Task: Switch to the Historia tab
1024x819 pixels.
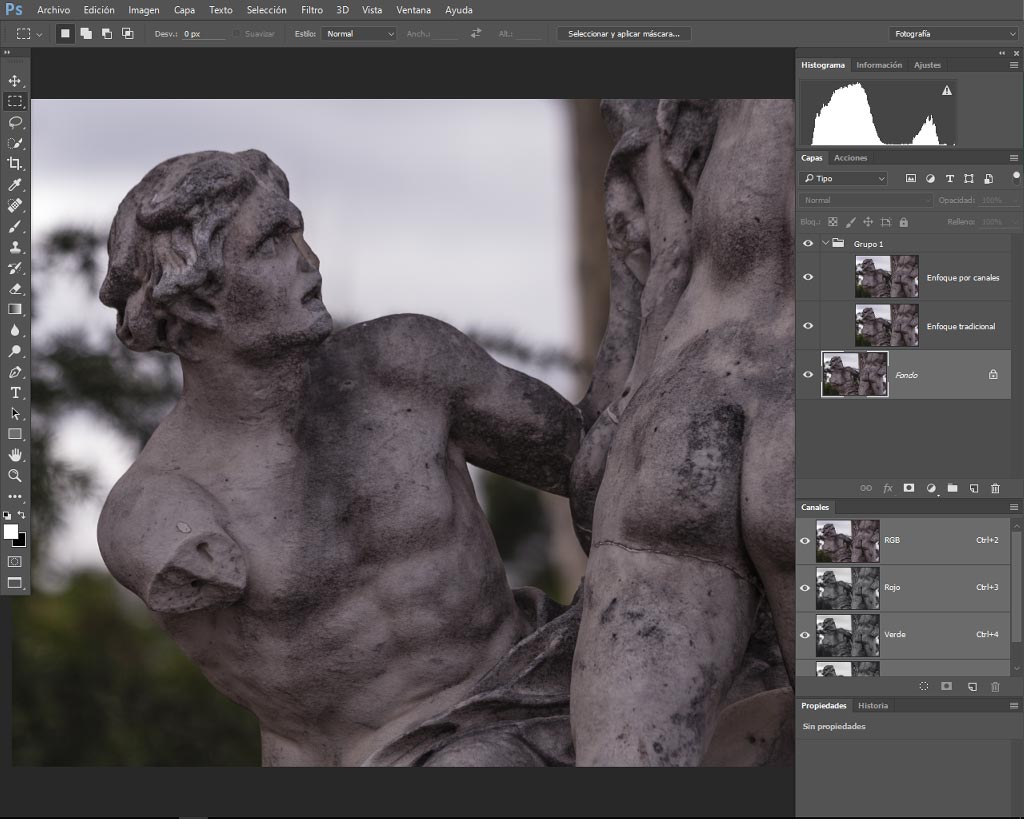Action: pos(872,706)
